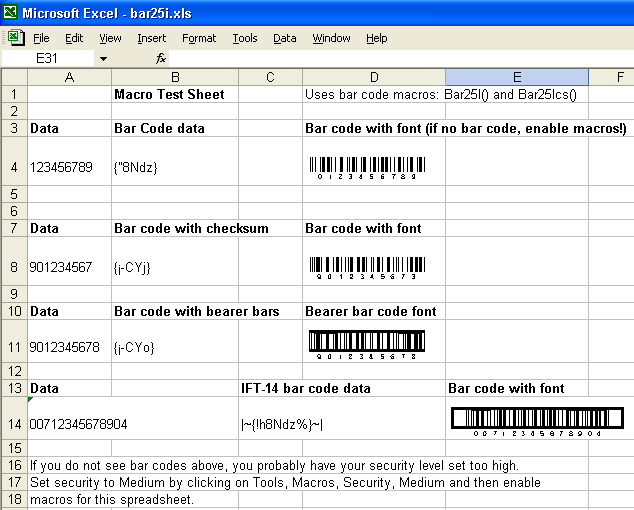The width and height of the screenshot is (634, 510).
Task: Click the barcode image in row 8
Action: (x=367, y=268)
